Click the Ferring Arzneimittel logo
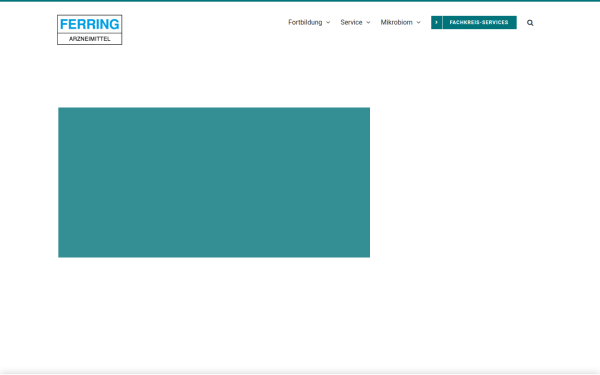This screenshot has width=600, height=375. tap(90, 30)
